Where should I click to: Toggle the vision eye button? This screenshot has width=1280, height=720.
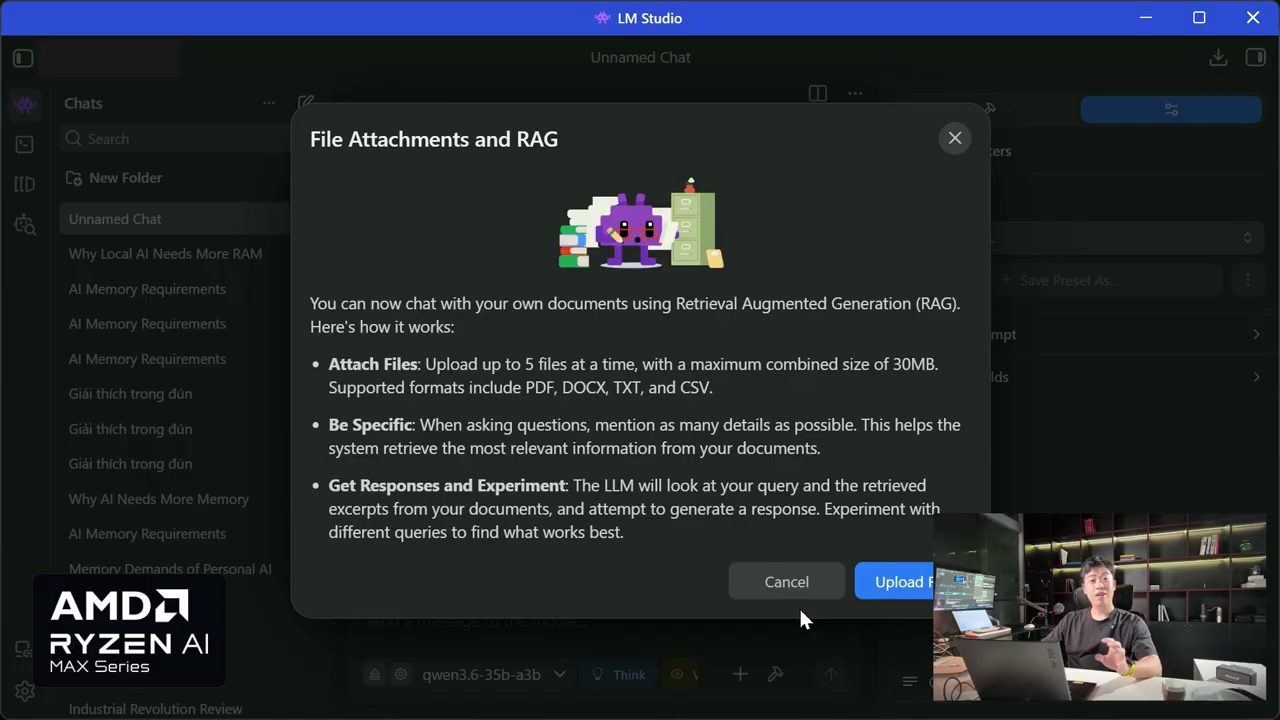click(680, 675)
